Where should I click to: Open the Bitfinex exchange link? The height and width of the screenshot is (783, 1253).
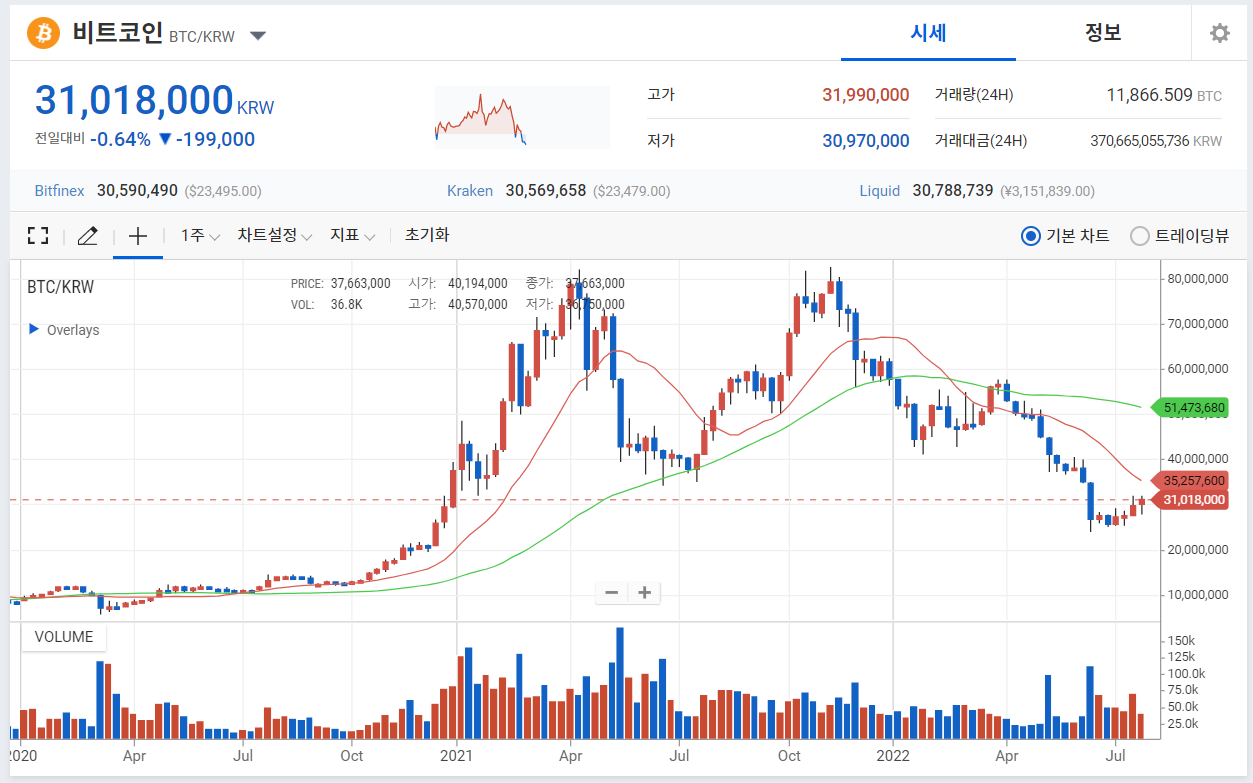tap(60, 190)
